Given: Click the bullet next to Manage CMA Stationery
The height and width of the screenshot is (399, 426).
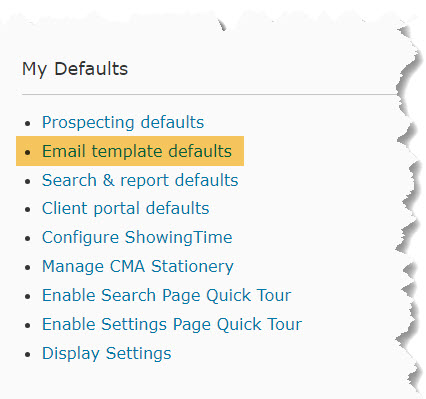Looking at the screenshot, I should click(x=27, y=268).
